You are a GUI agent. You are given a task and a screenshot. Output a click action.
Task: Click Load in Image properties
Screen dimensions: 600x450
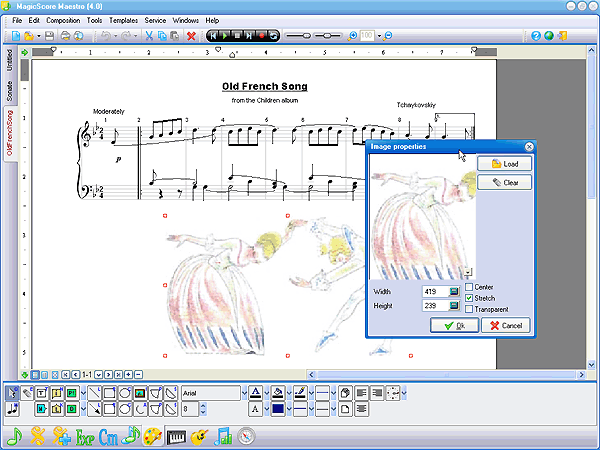point(504,164)
